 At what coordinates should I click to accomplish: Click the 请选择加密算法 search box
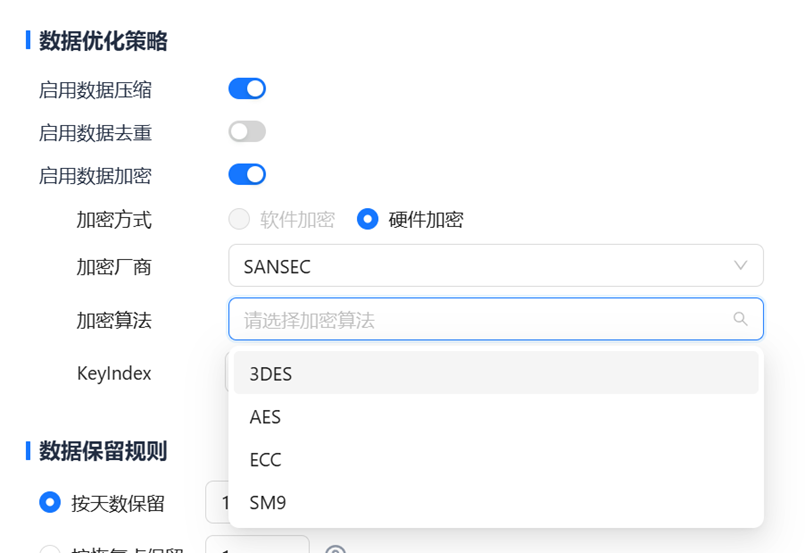pyautogui.click(x=480, y=320)
